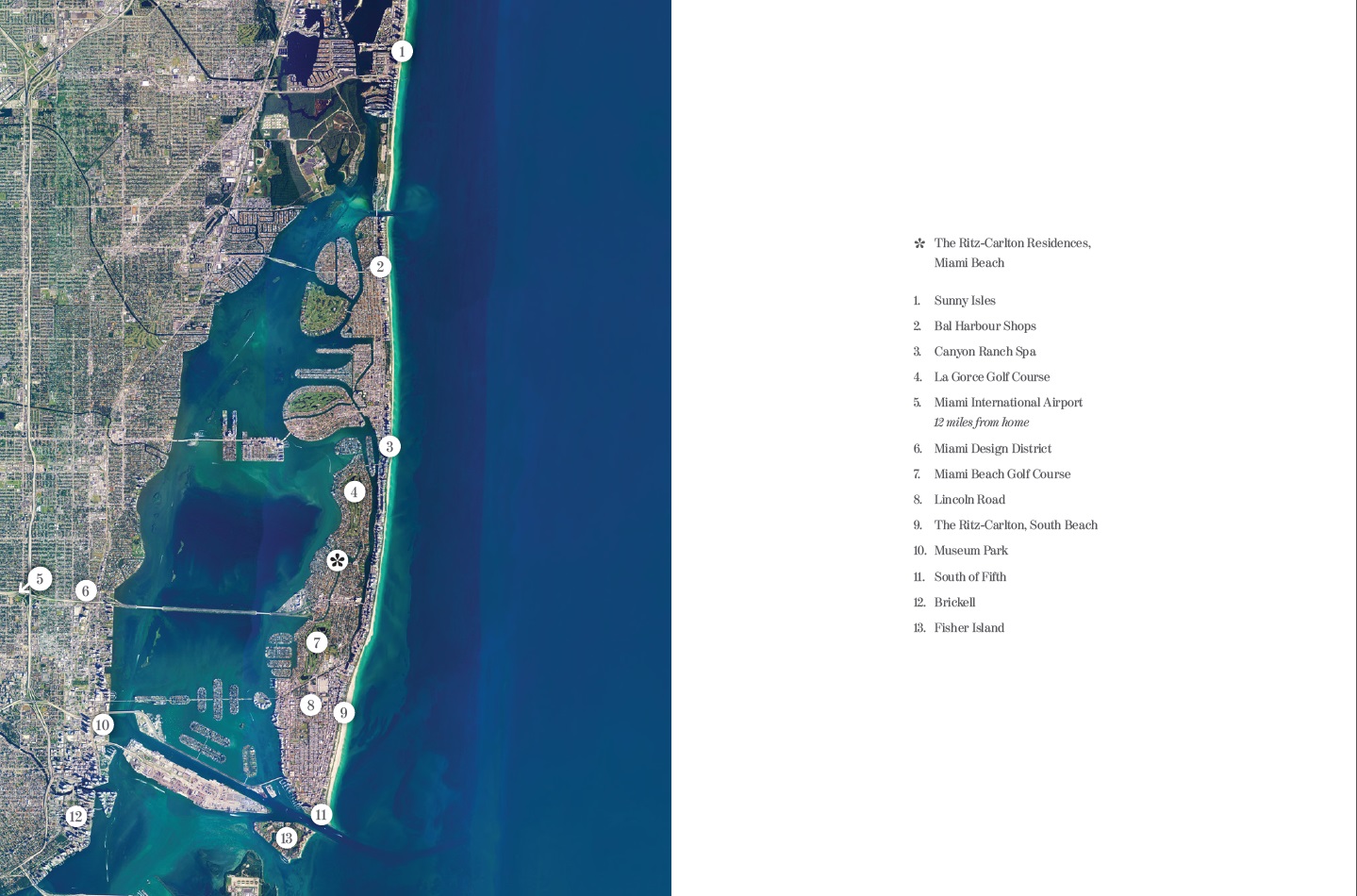Click map marker number 8 near Lincoln Road
This screenshot has width=1357, height=896.
310,705
